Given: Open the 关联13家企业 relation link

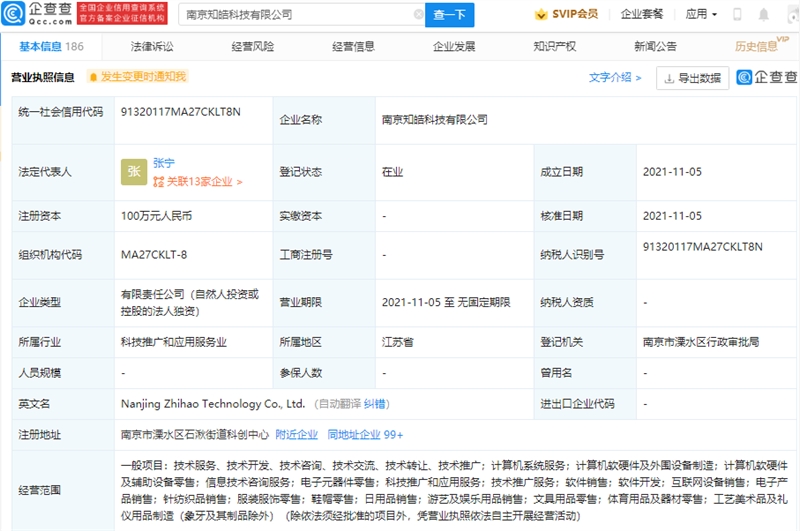Looking at the screenshot, I should pos(198,182).
